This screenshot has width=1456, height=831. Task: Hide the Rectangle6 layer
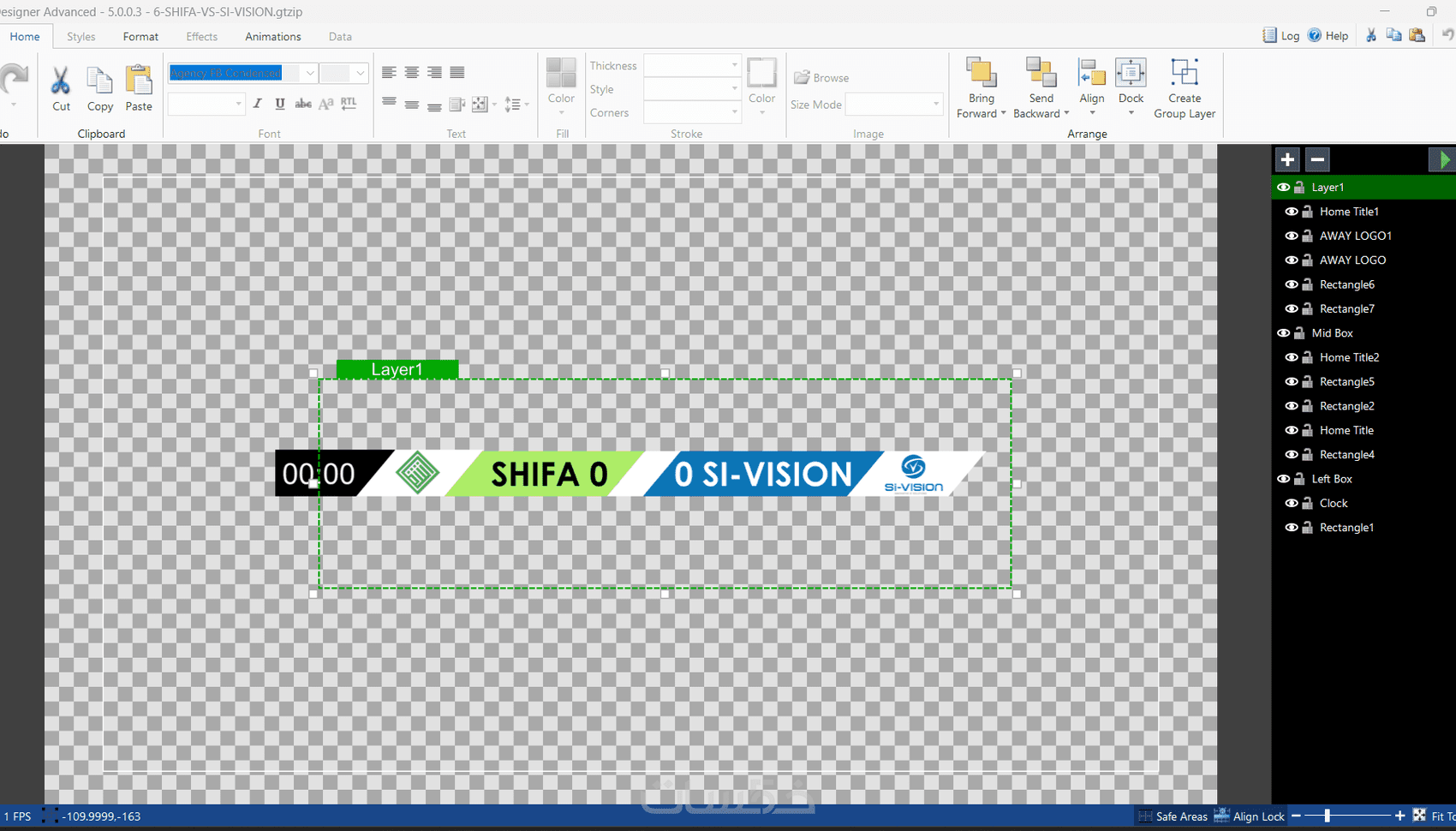click(x=1292, y=284)
